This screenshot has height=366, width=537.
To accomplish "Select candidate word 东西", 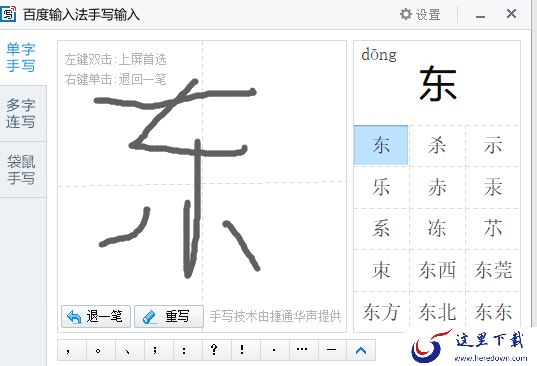I will tap(437, 270).
